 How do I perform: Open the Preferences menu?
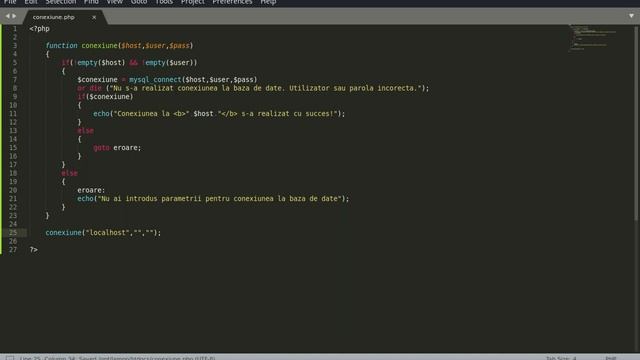pos(232,2)
